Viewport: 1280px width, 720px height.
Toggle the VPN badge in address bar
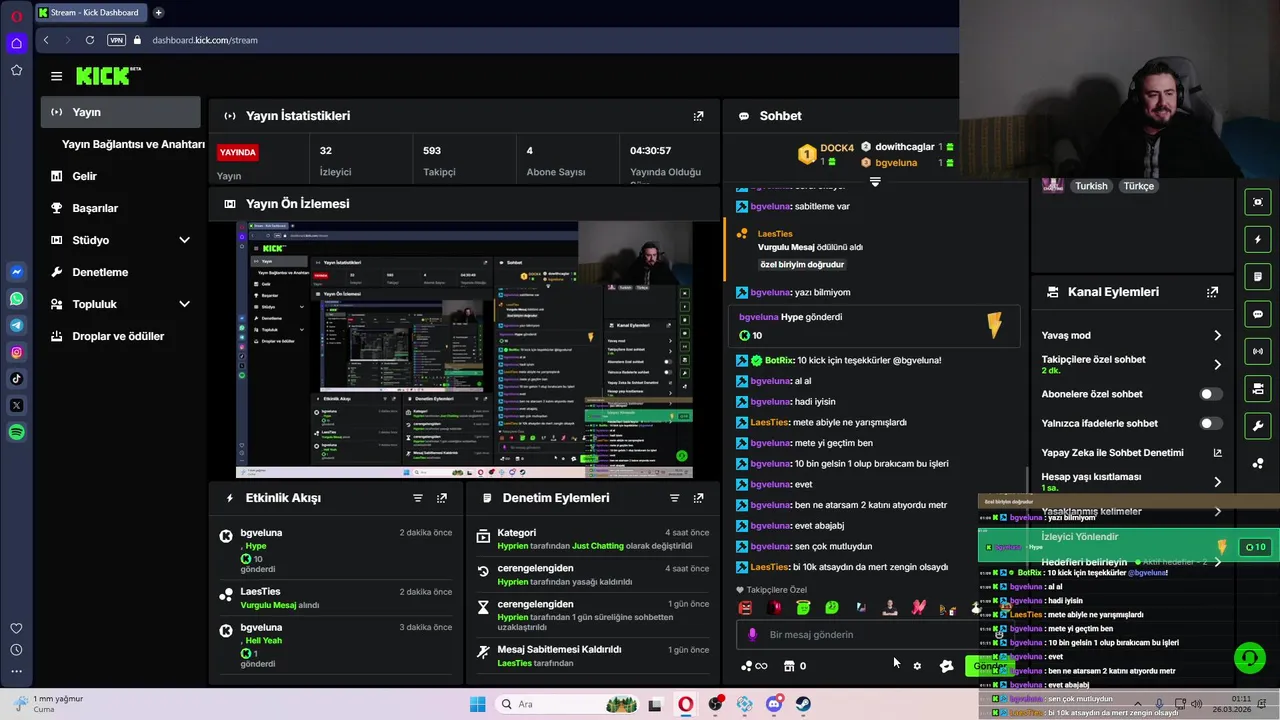coord(117,40)
